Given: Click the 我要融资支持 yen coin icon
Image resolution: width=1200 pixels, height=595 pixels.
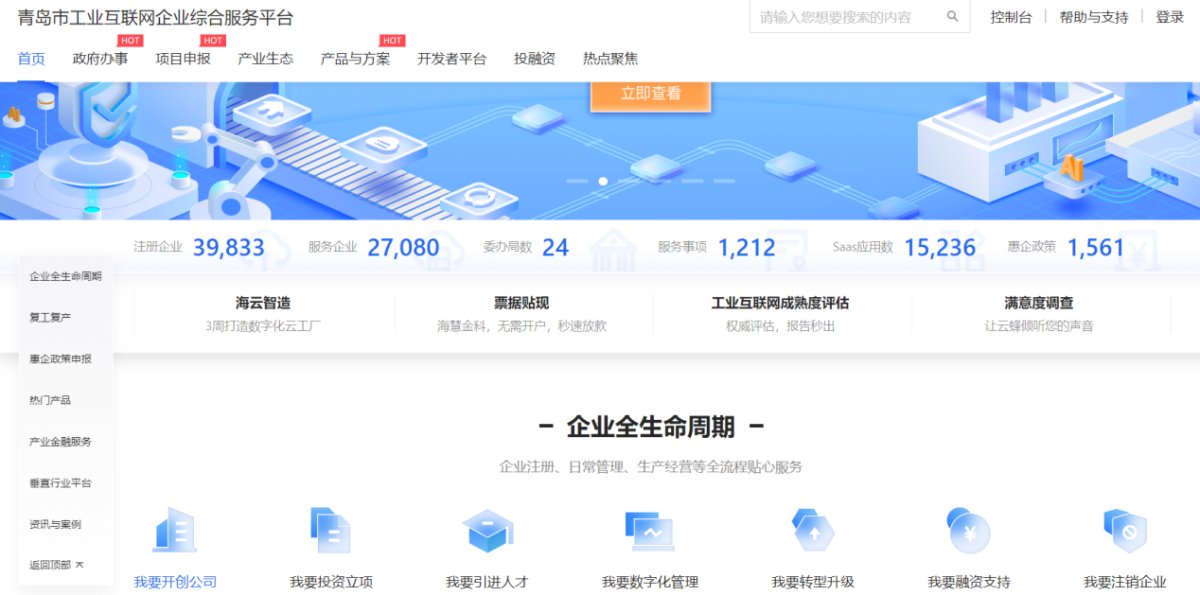Looking at the screenshot, I should (x=968, y=531).
